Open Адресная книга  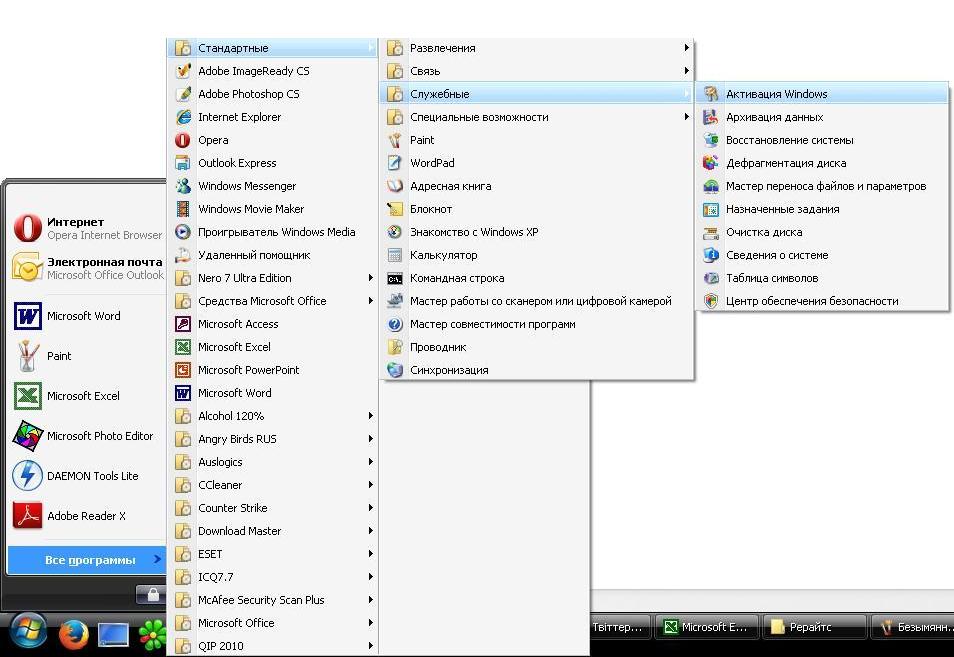coord(537,186)
